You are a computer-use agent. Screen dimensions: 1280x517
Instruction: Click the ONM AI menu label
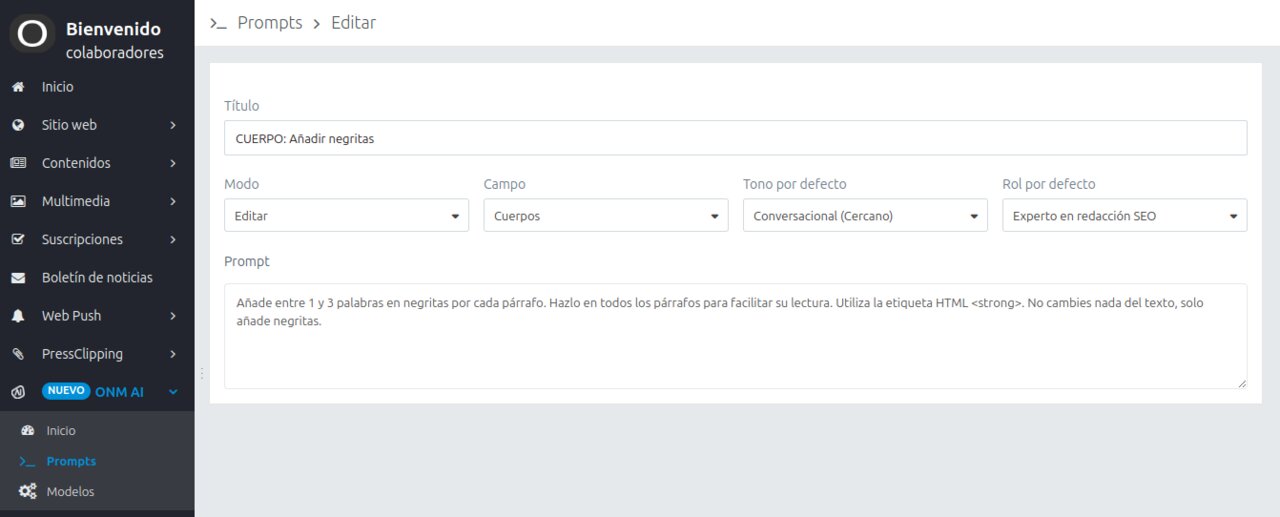point(119,391)
